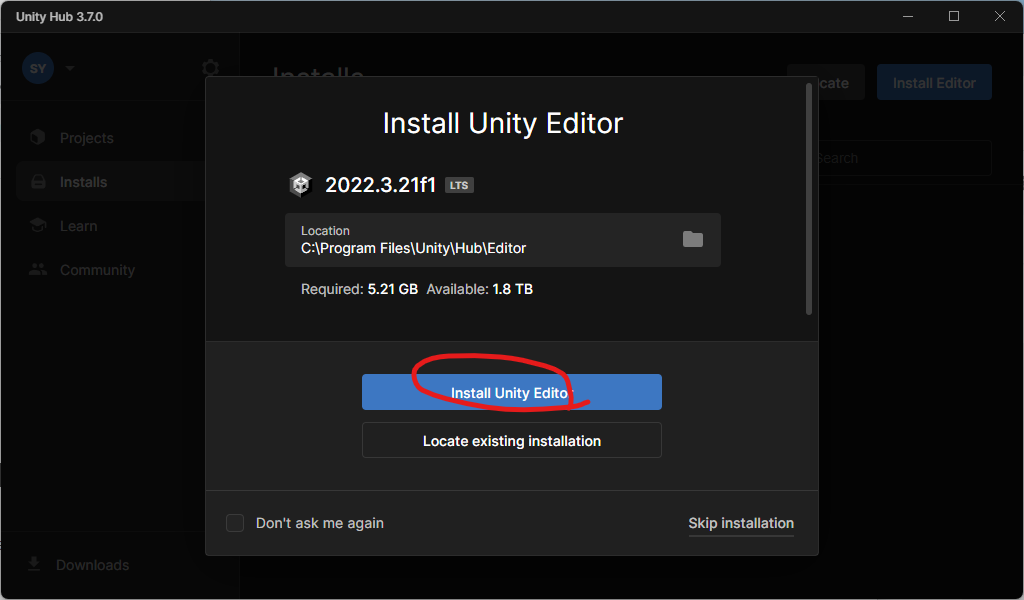Click the Unity cube logo beside 2022.3.21f1
Viewport: 1024px width, 600px height.
pos(301,185)
